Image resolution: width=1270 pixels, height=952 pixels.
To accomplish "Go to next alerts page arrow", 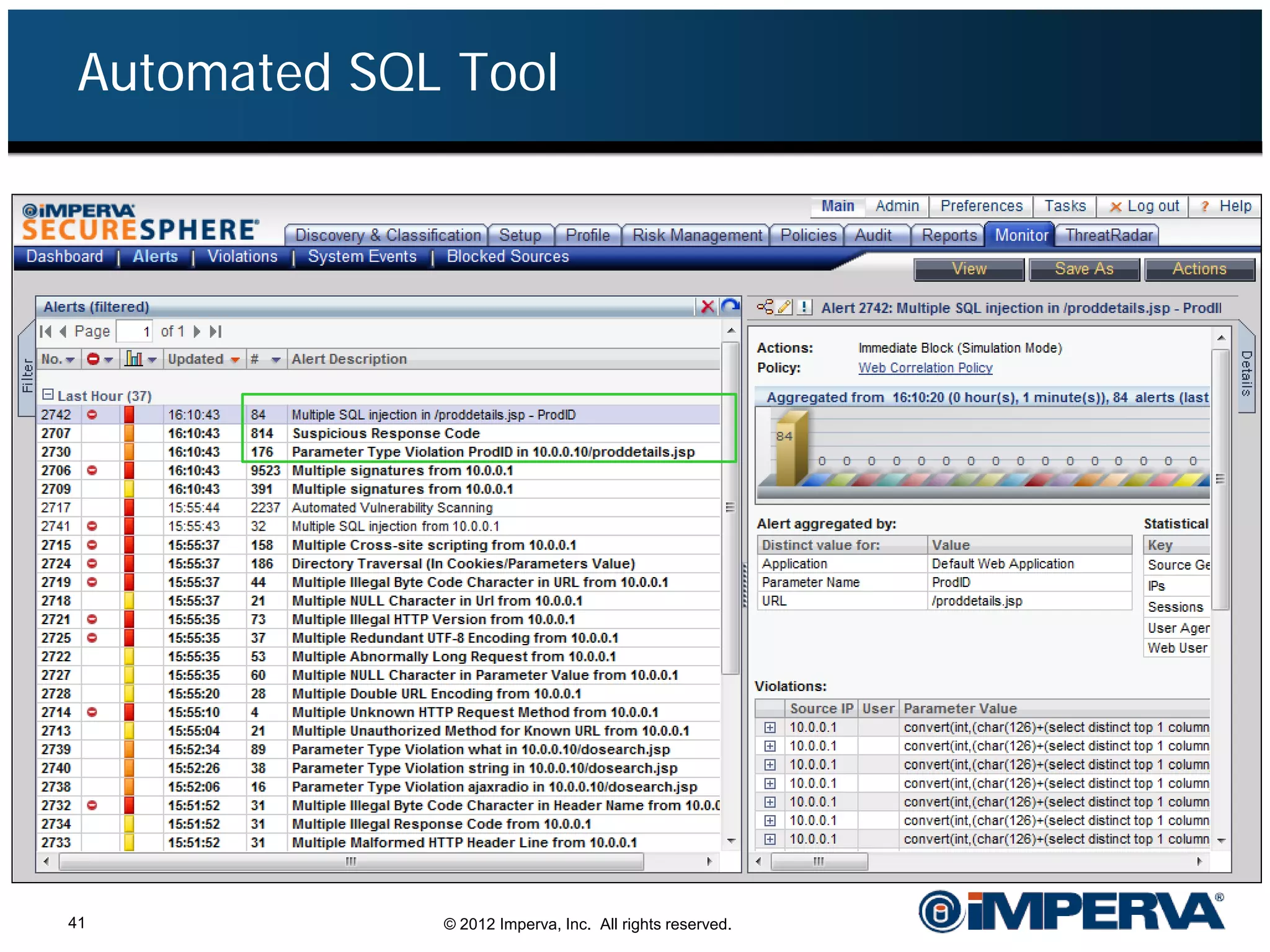I will [x=197, y=332].
